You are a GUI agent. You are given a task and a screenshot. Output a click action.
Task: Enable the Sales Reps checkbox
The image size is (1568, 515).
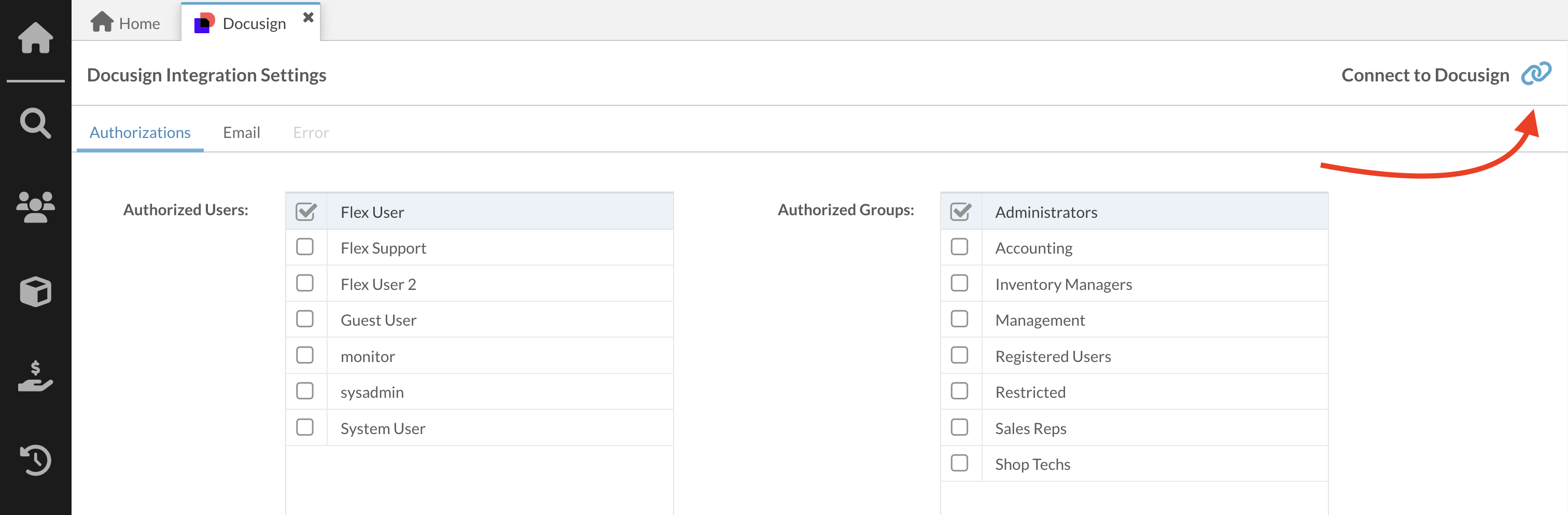(959, 427)
